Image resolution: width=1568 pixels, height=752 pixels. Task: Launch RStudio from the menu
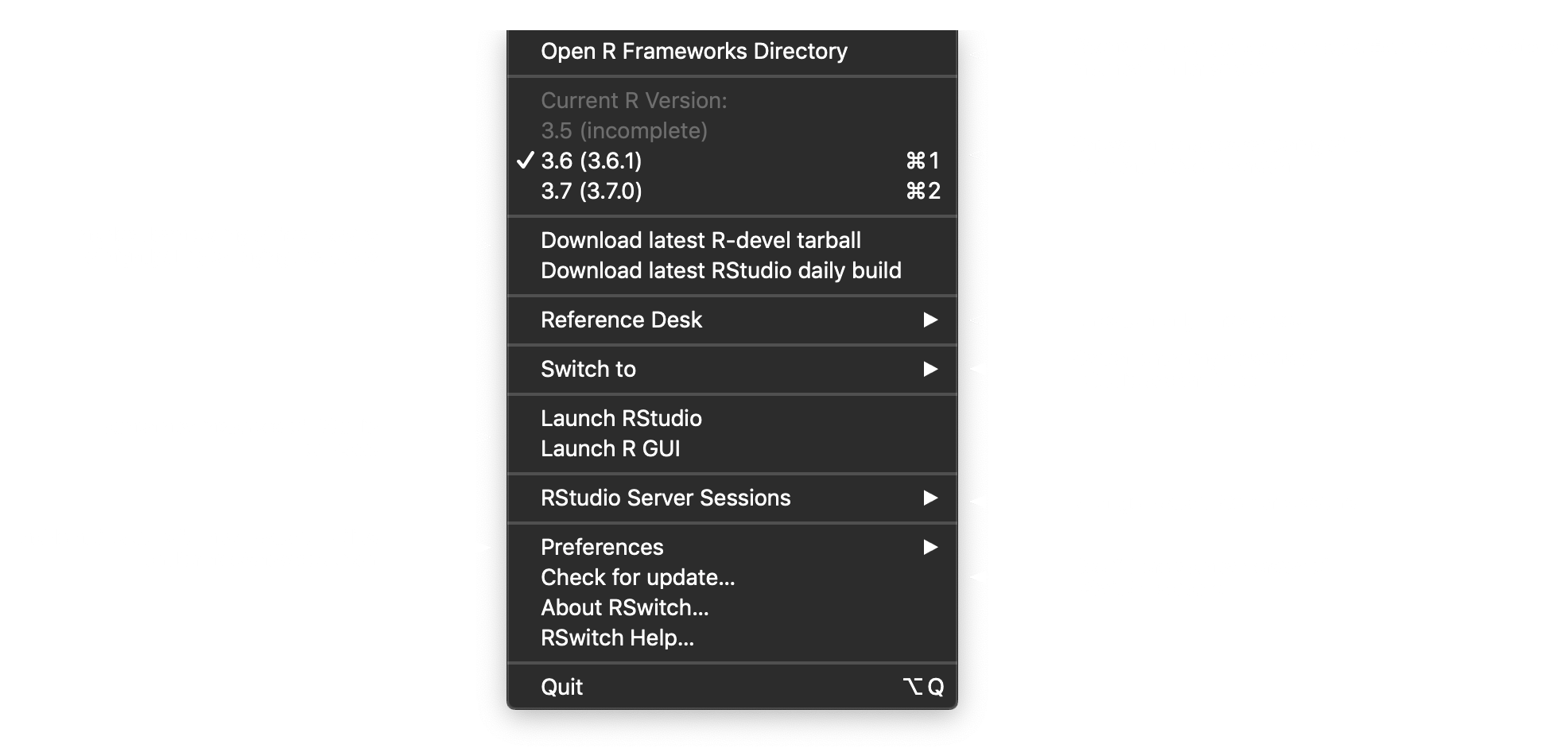[732, 418]
